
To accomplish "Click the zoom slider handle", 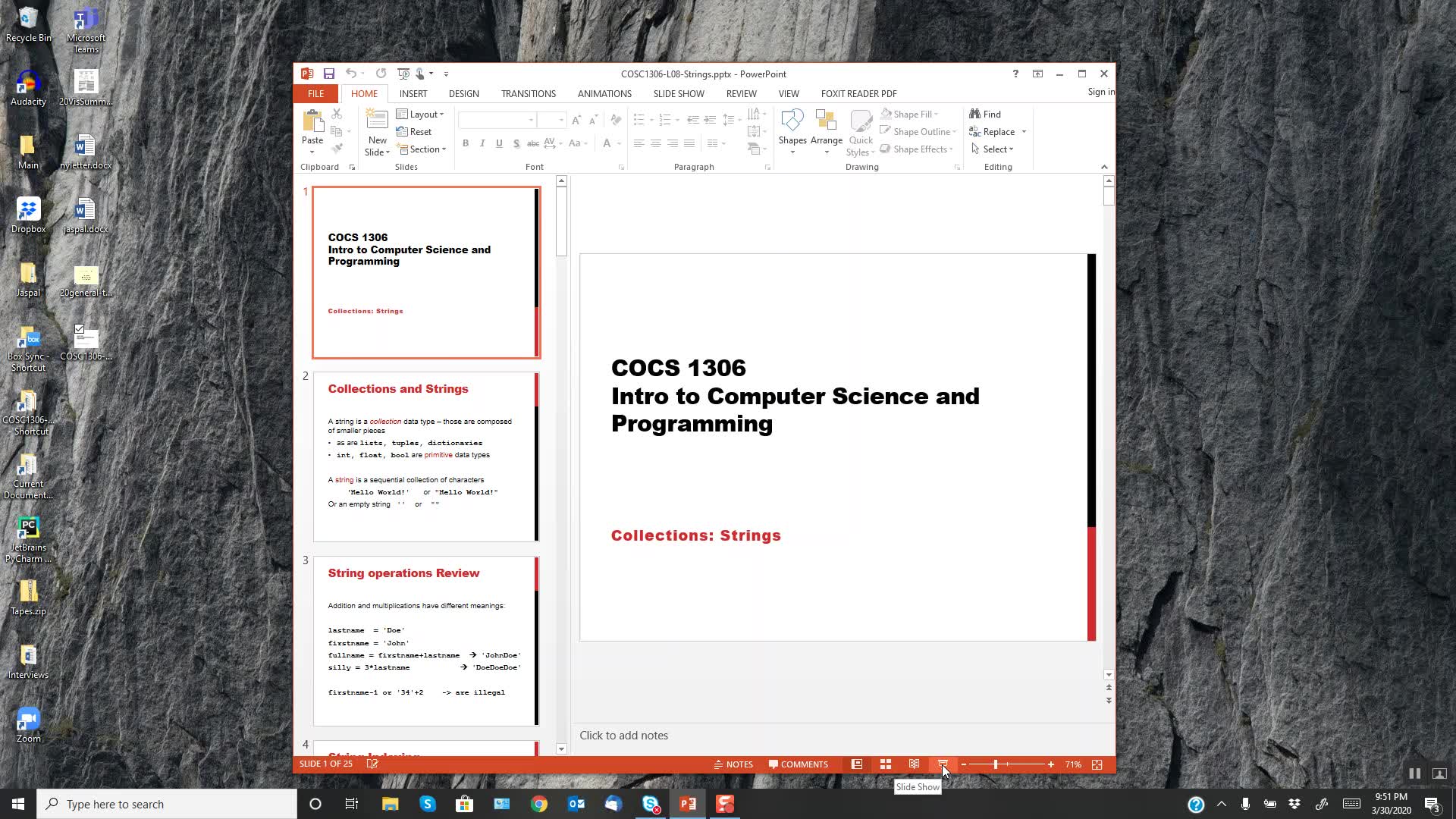I will pyautogui.click(x=996, y=764).
